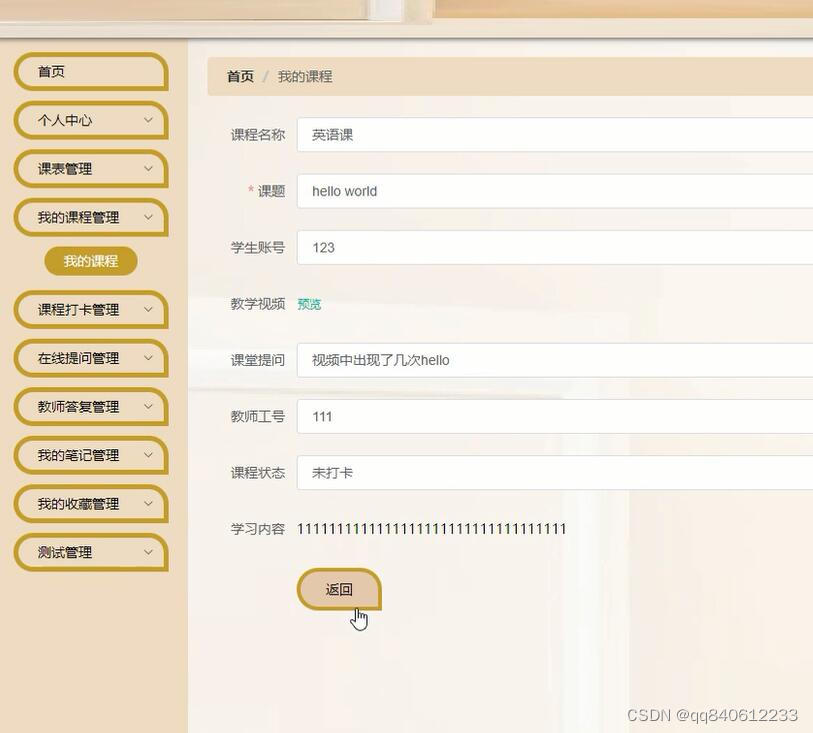
Task: Click the 课程名称 label
Action: [x=258, y=135]
